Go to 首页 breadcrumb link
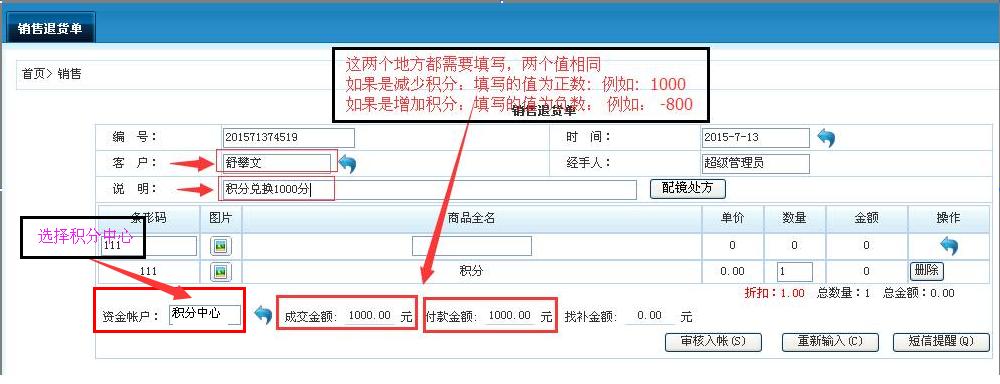Image resolution: width=1000 pixels, height=384 pixels. (33, 74)
